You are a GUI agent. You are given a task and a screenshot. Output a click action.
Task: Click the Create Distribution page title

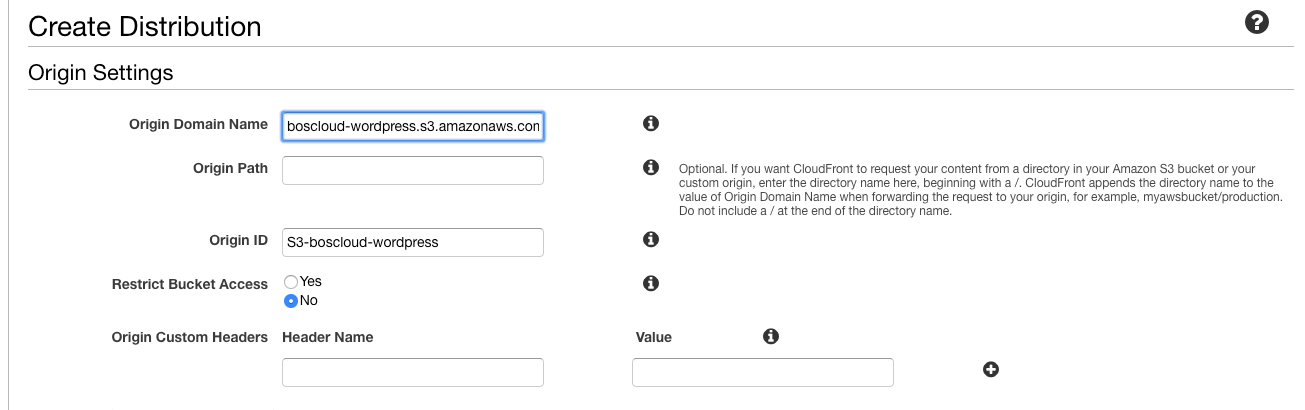pos(145,26)
